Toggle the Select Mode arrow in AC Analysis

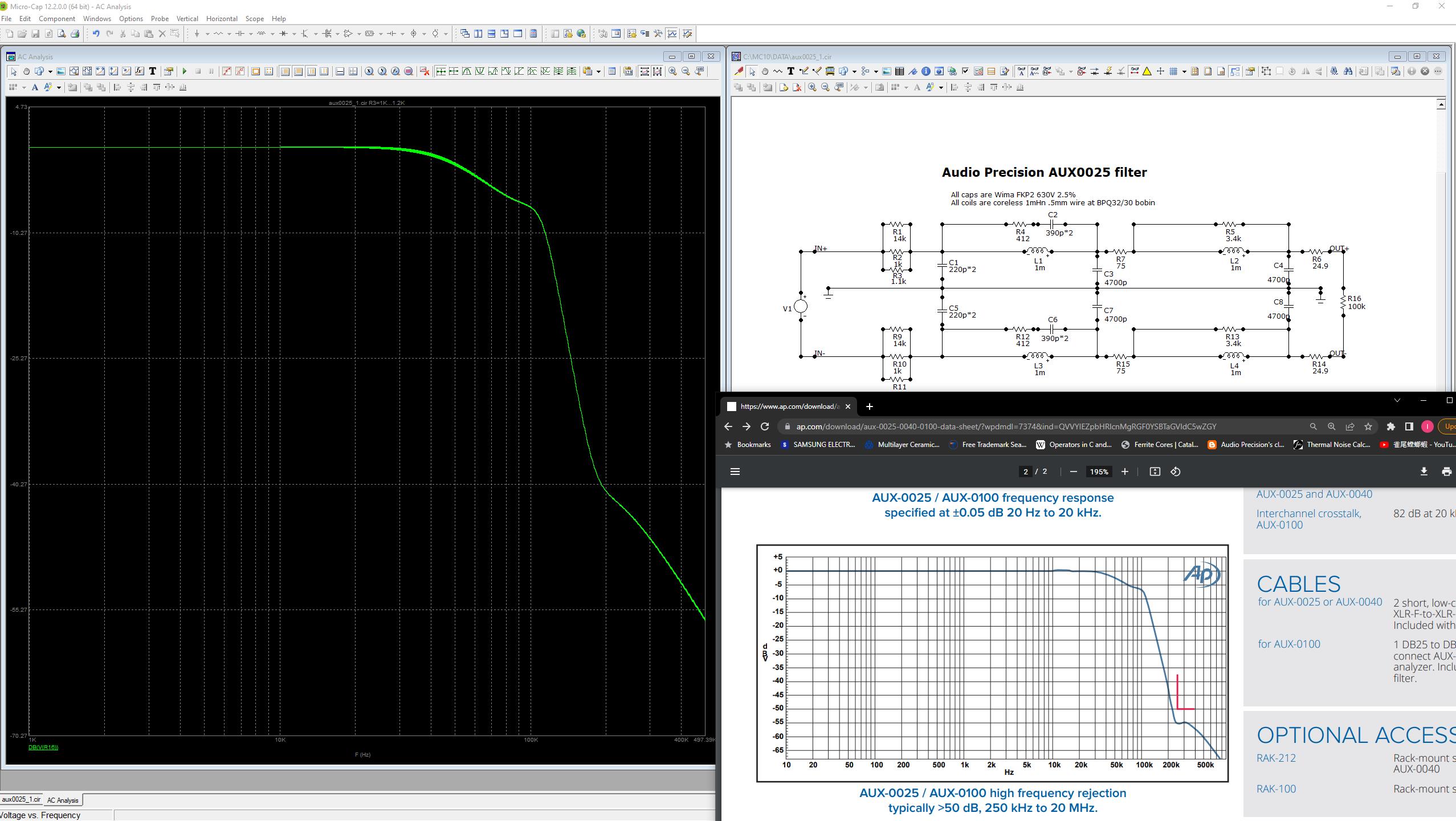13,71
